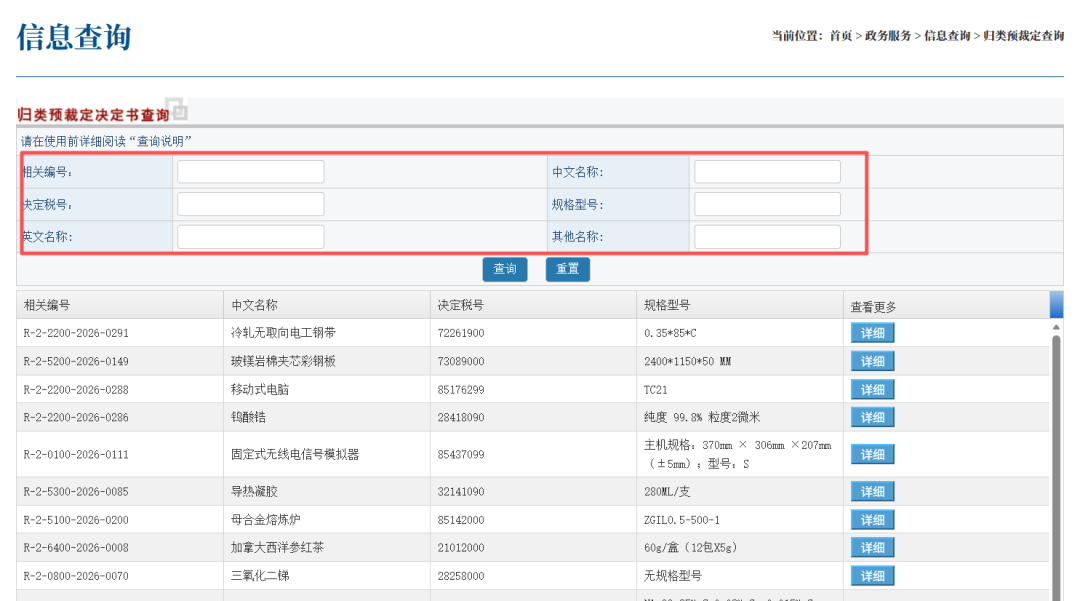Viewport: 1080px width, 601px height.
Task: Click the 相关编号 input field
Action: click(x=251, y=172)
